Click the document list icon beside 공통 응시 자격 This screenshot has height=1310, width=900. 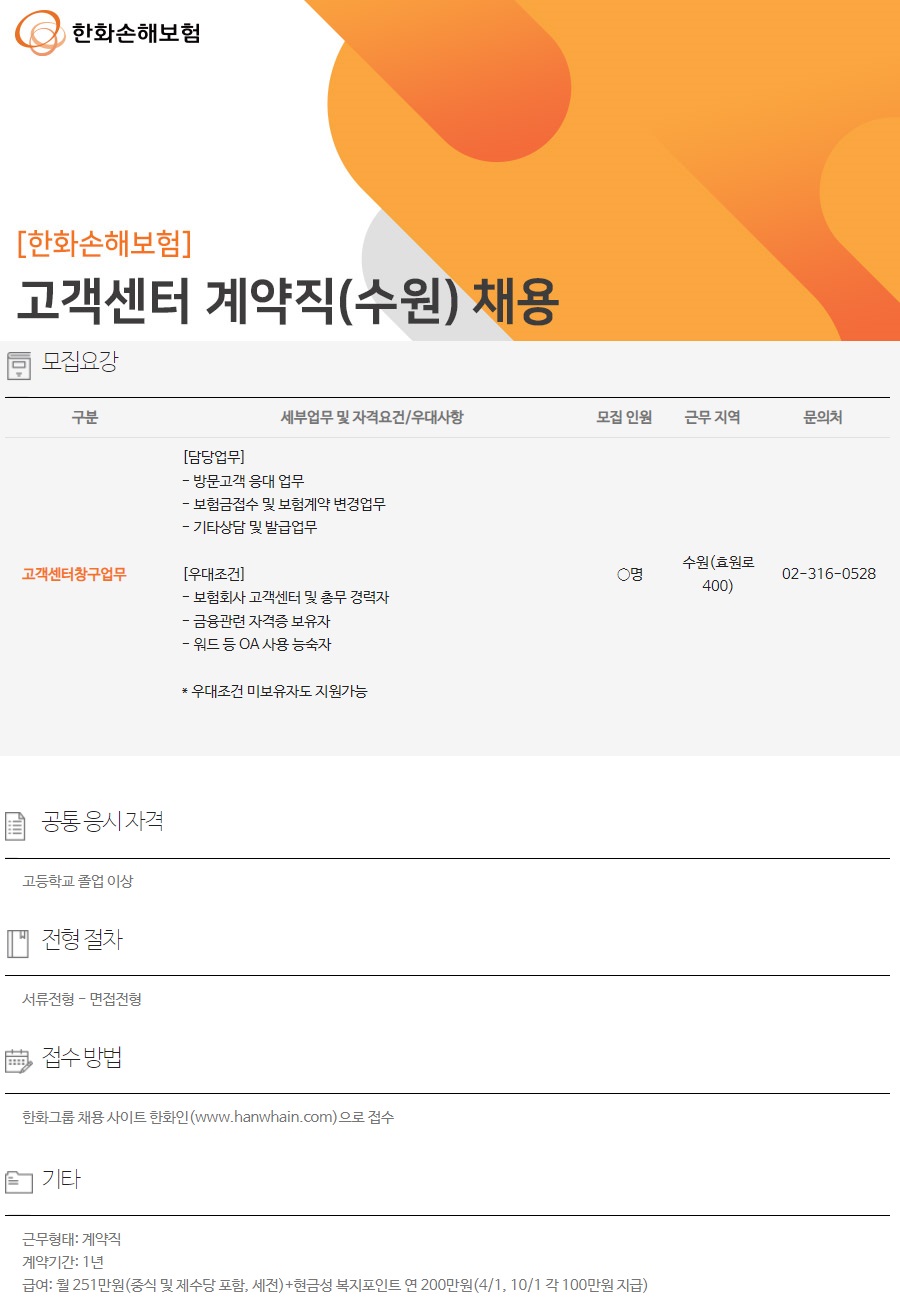pos(16,825)
